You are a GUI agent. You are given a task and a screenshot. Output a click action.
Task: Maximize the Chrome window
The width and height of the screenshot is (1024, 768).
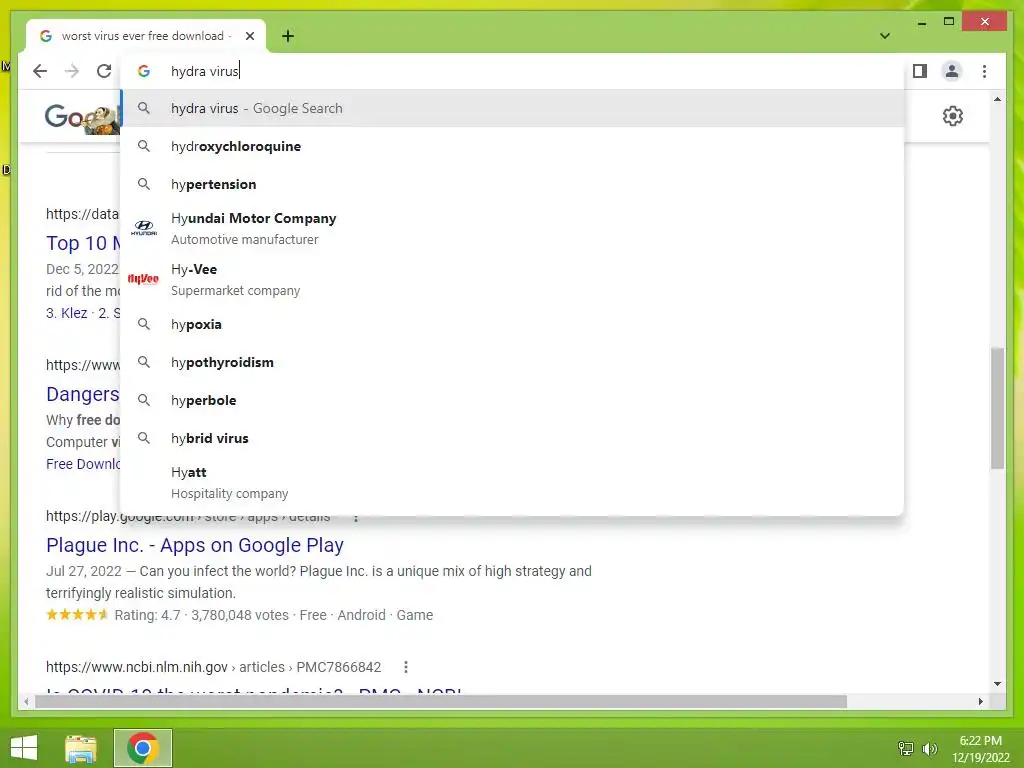949,22
